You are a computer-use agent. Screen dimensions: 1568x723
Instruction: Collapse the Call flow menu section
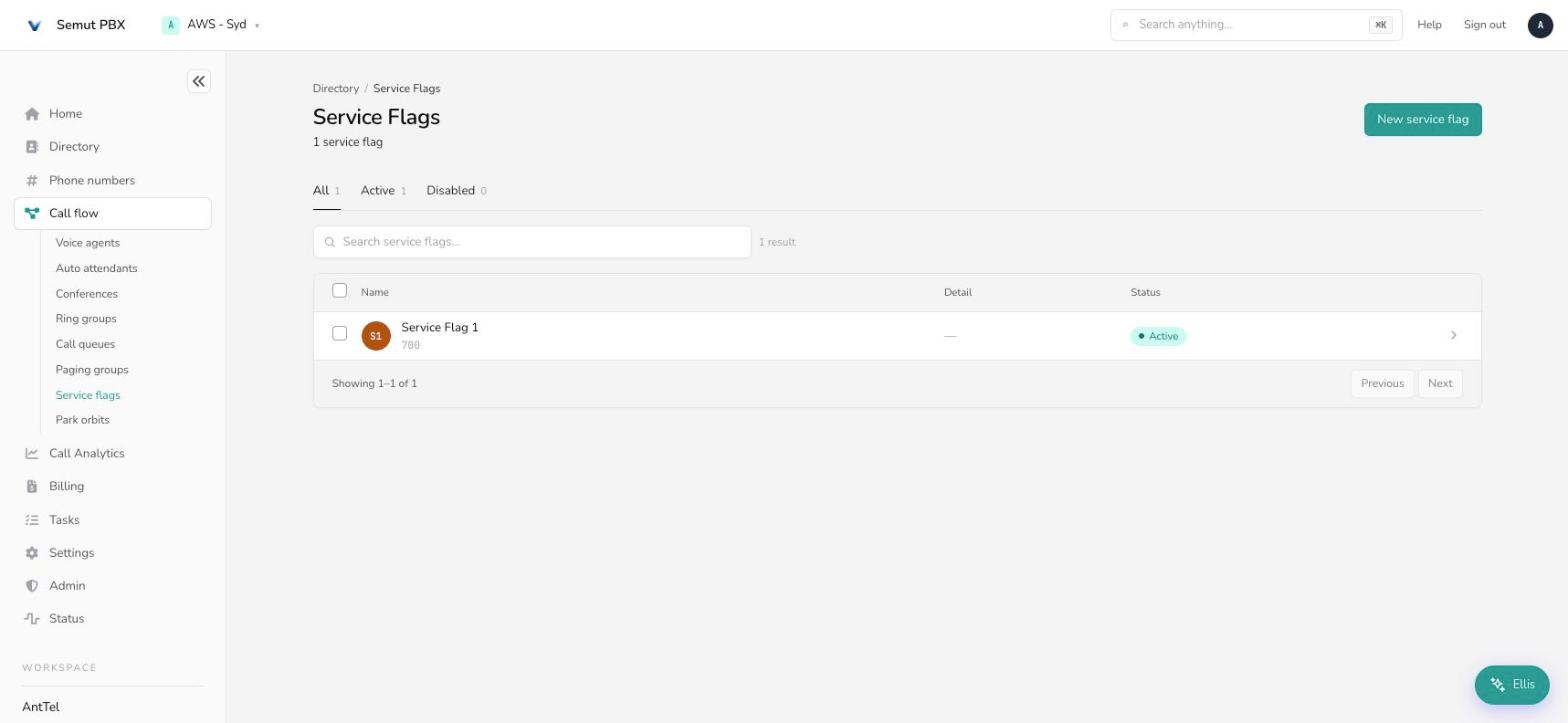pos(113,213)
